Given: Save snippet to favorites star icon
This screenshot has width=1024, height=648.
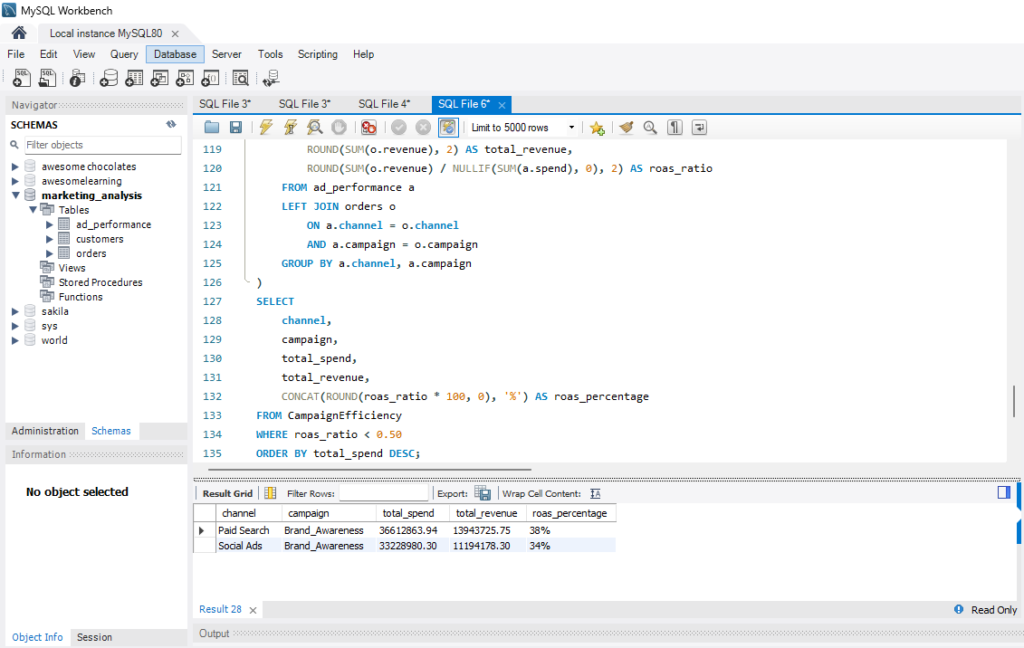Looking at the screenshot, I should pyautogui.click(x=597, y=127).
